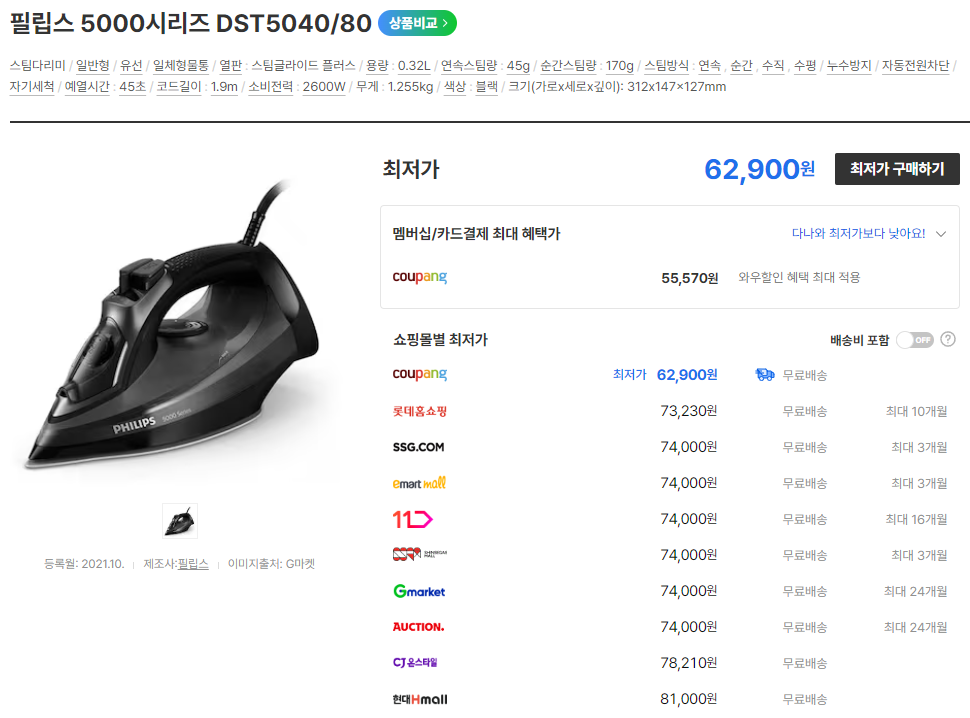Open the Gmarket mall logo
Image resolution: width=970 pixels, height=718 pixels.
pyautogui.click(x=419, y=591)
